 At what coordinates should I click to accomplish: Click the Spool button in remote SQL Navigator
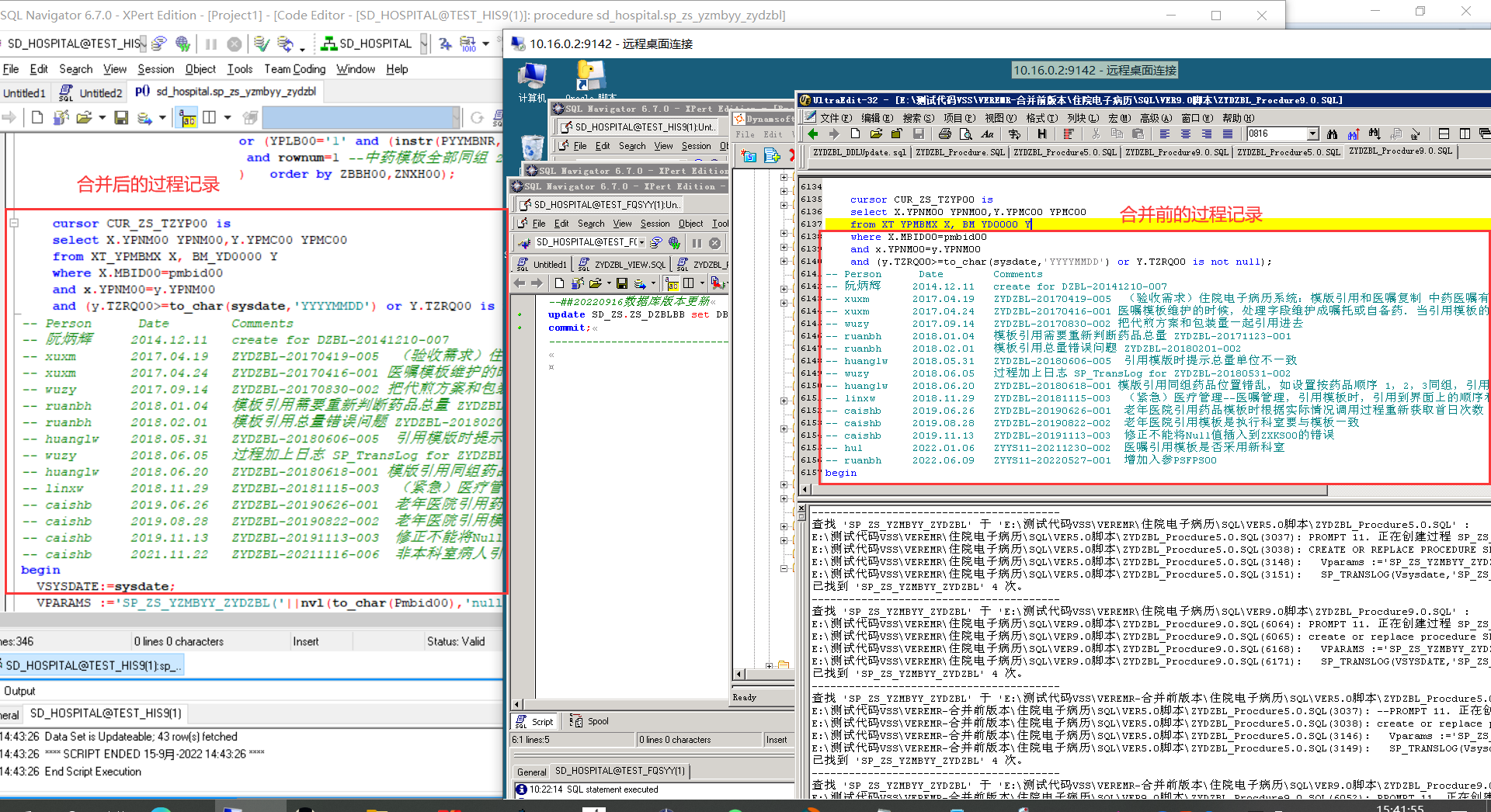[589, 721]
